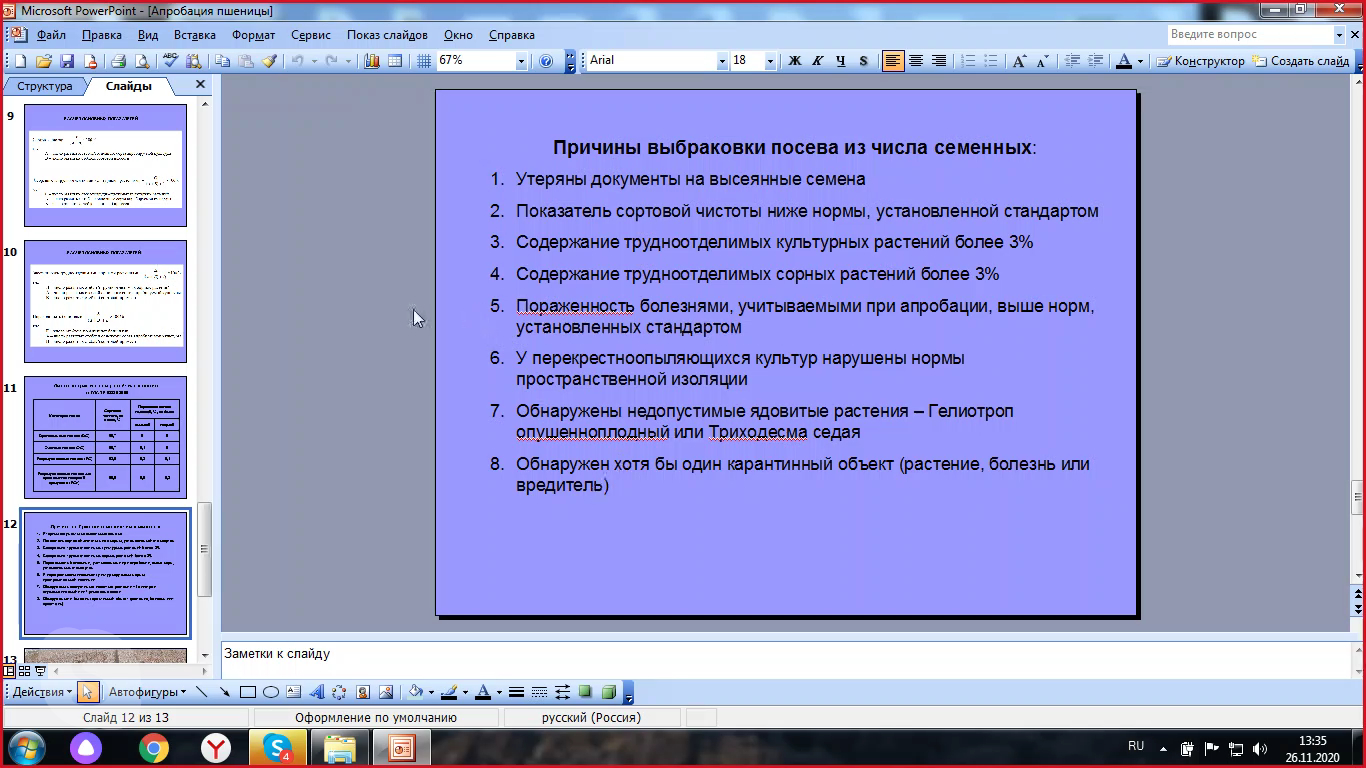Decrease the indent level

point(1073,61)
